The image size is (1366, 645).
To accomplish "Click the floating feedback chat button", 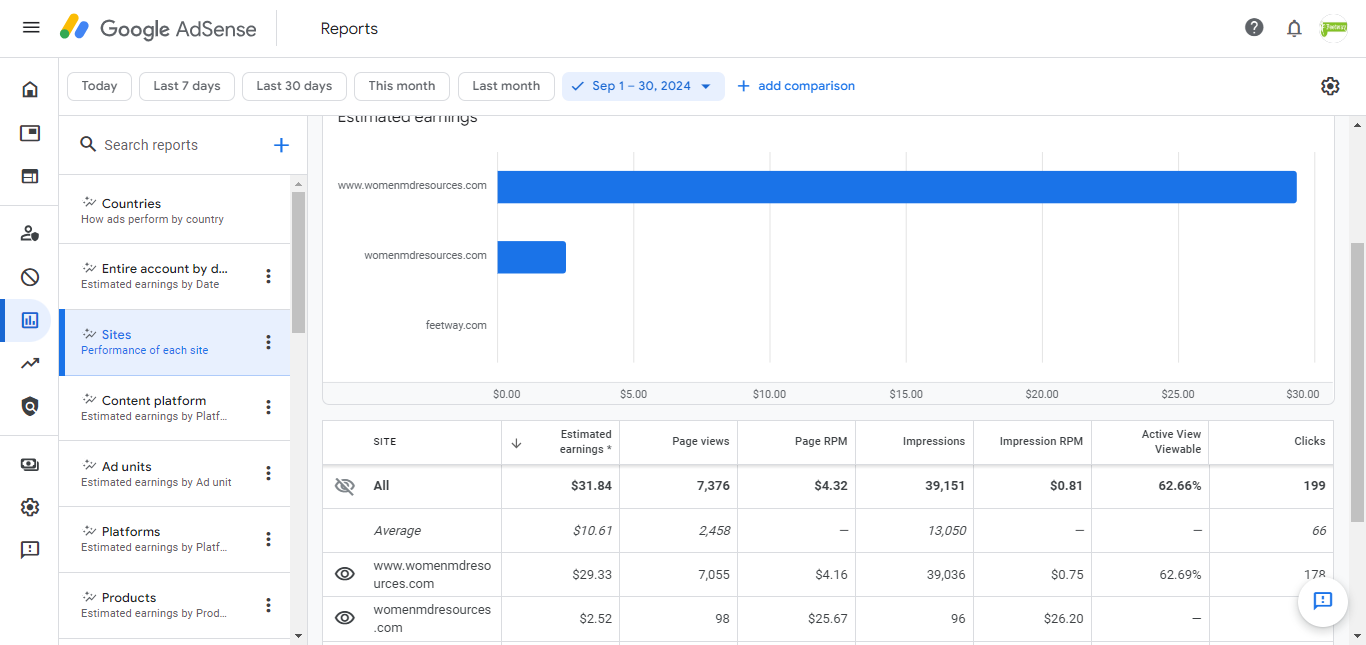I will (1323, 601).
